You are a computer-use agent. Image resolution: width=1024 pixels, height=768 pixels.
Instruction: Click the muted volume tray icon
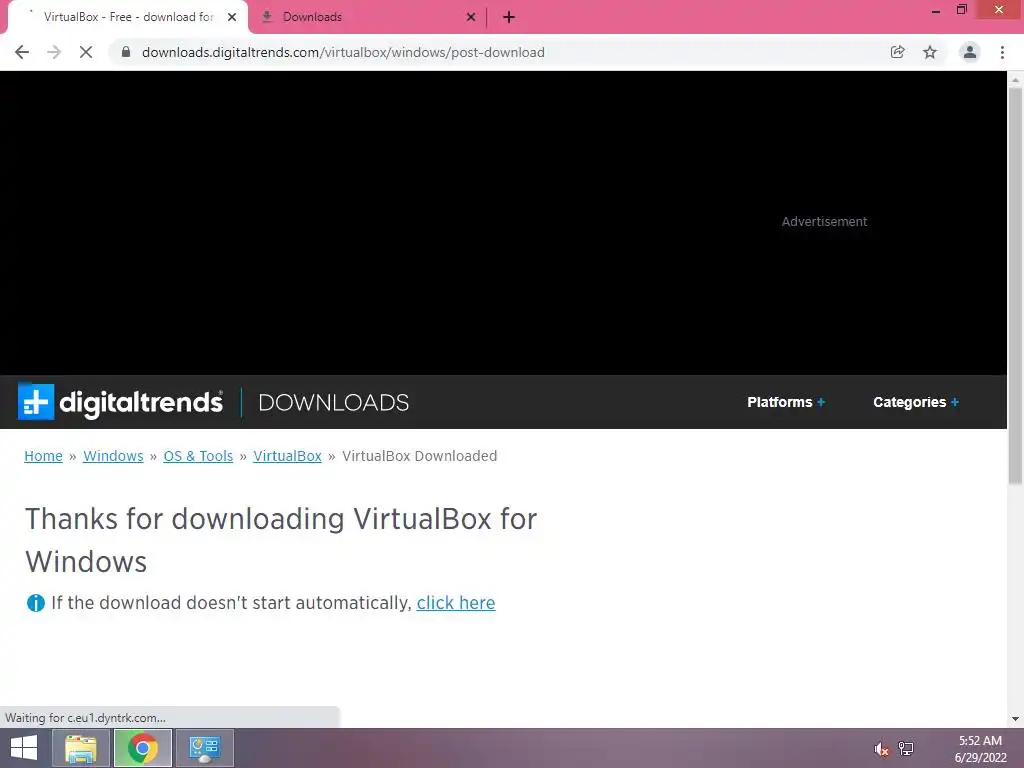(x=881, y=749)
